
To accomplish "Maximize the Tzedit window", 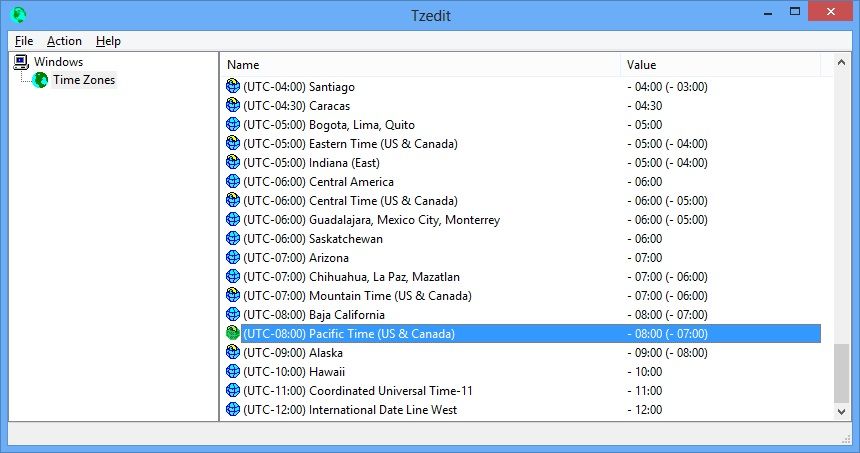I will click(795, 12).
